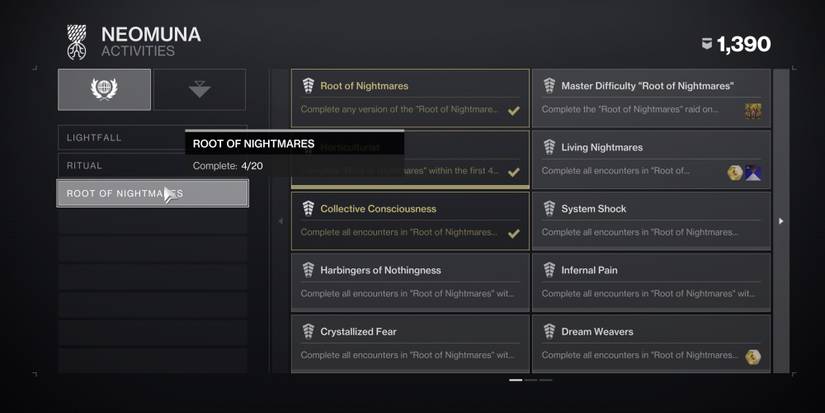
Task: Click the Root of Nightmares triumph checkmark
Action: tap(514, 111)
